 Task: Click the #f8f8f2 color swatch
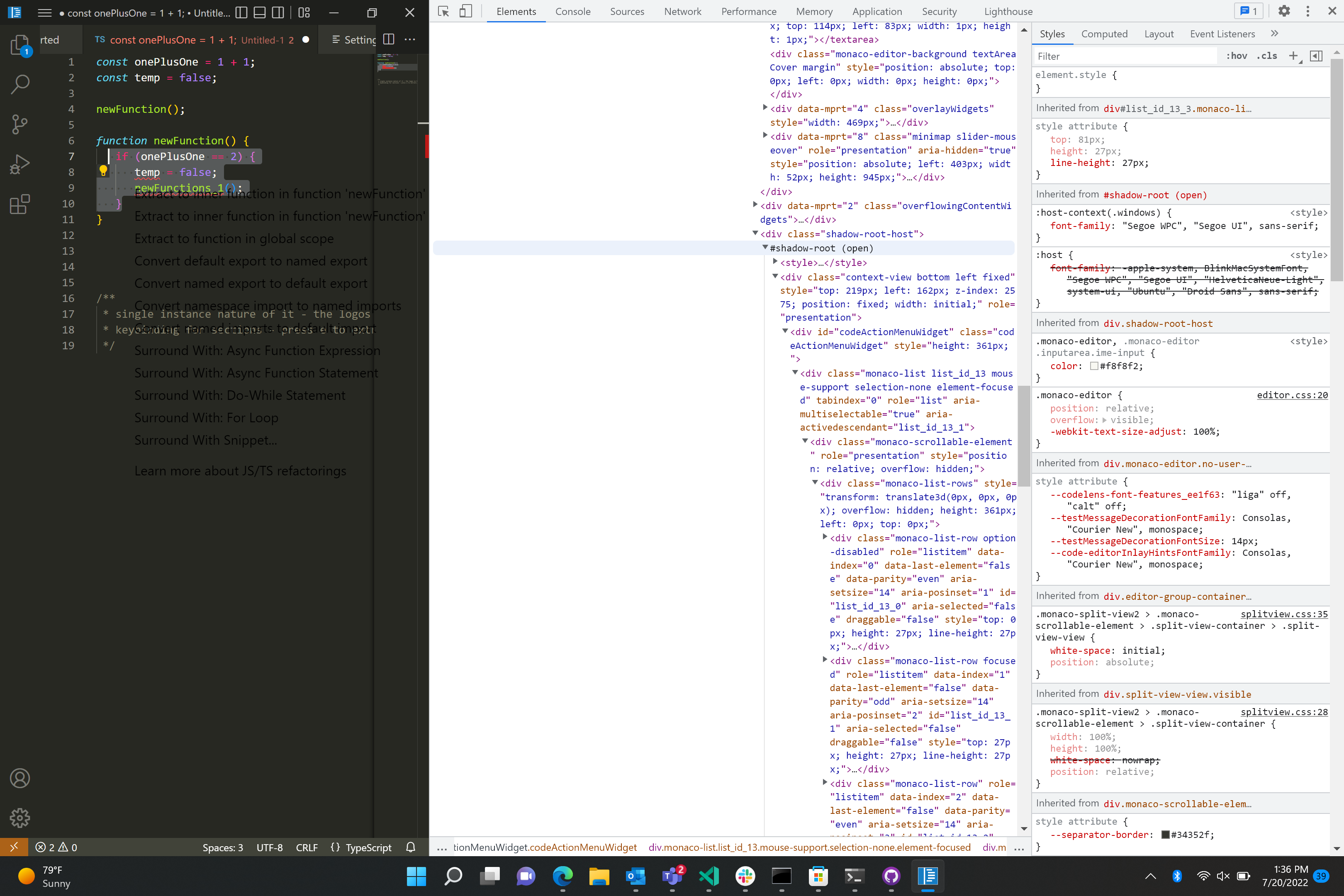[x=1095, y=366]
